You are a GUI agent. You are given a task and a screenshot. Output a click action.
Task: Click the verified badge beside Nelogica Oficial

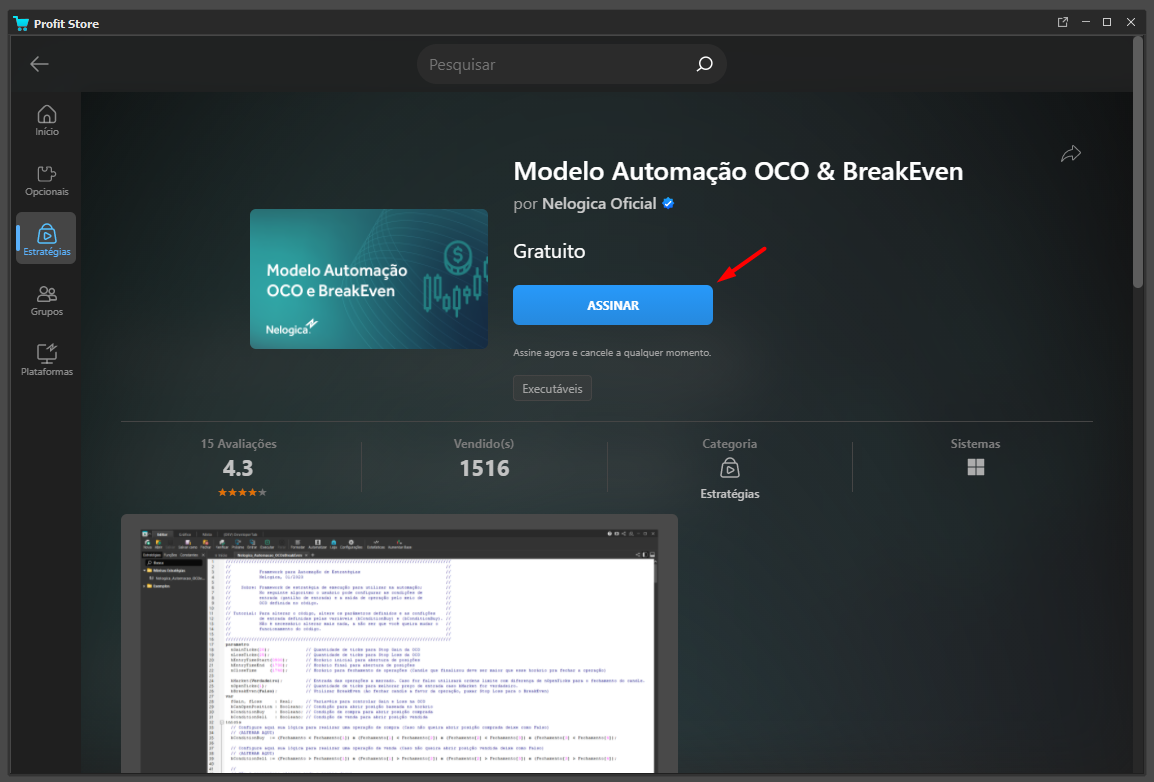click(x=668, y=204)
